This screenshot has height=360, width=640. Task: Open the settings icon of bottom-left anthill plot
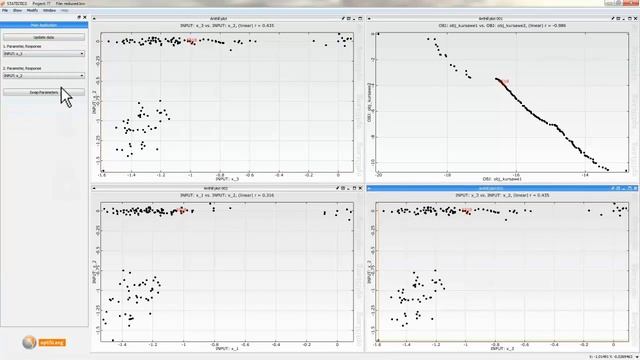[x=343, y=189]
